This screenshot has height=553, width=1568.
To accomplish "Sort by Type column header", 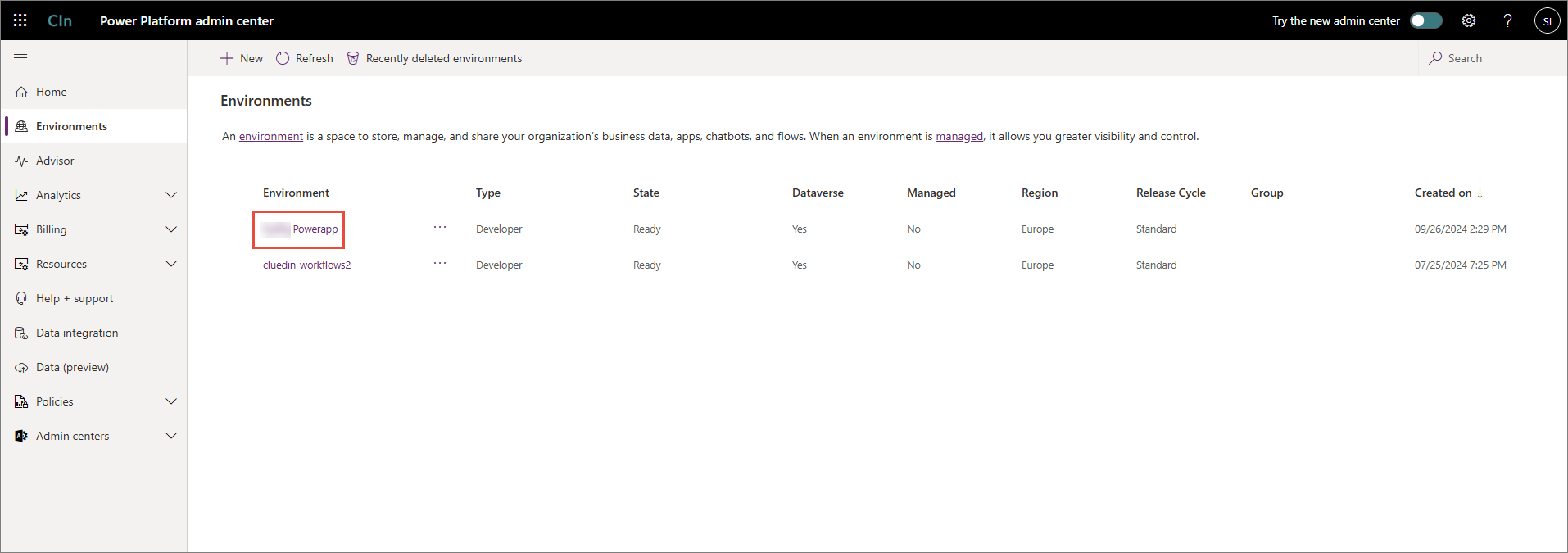I will point(488,193).
